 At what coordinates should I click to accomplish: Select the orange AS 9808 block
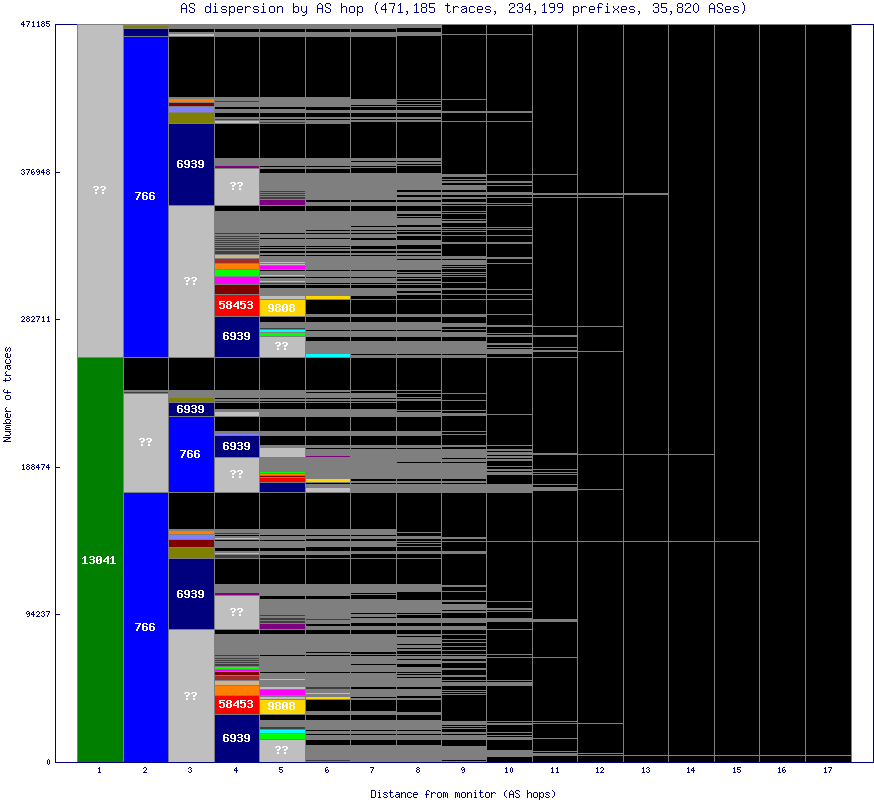(282, 307)
